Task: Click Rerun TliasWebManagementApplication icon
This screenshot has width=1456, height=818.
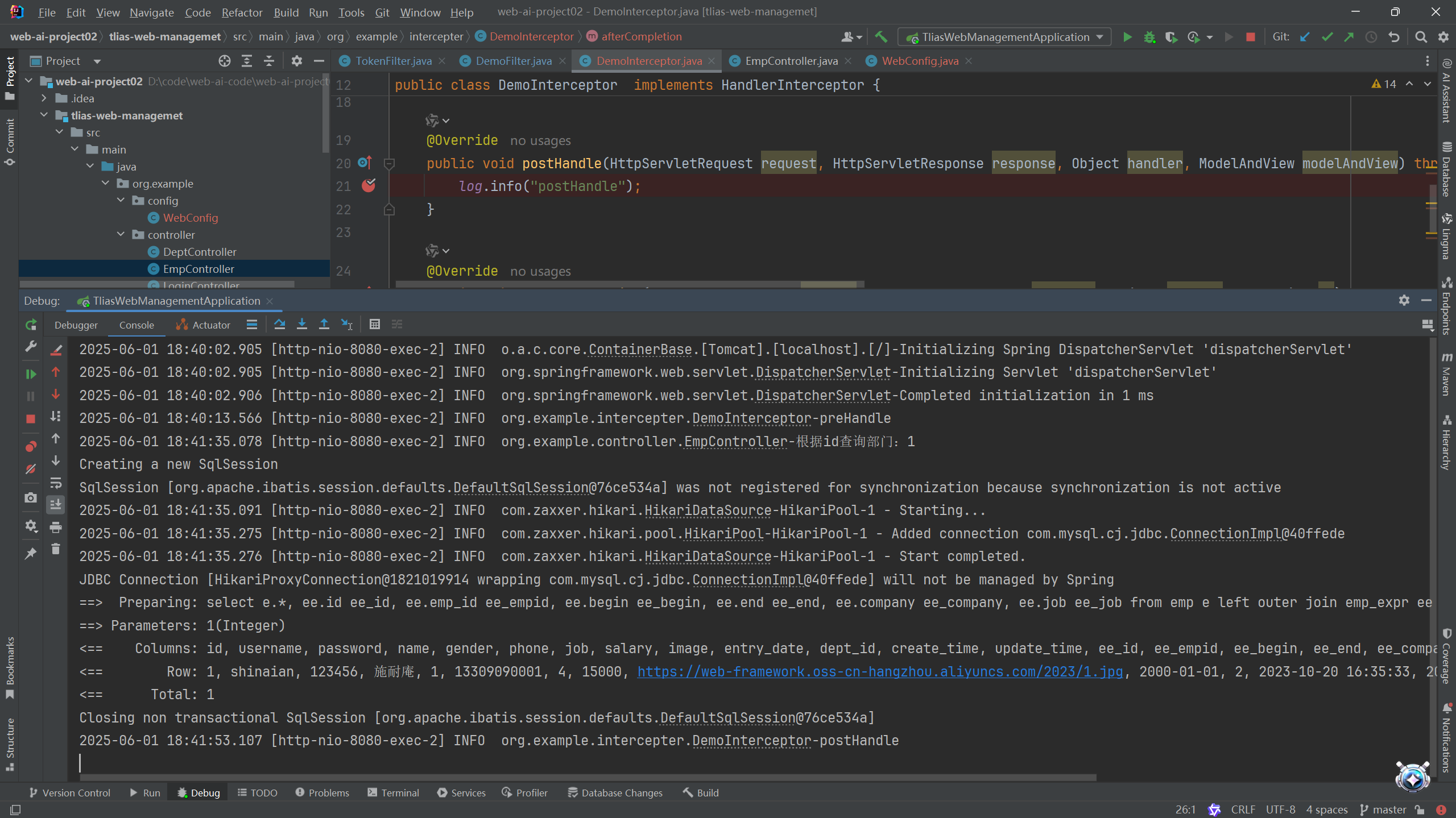Action: [31, 325]
